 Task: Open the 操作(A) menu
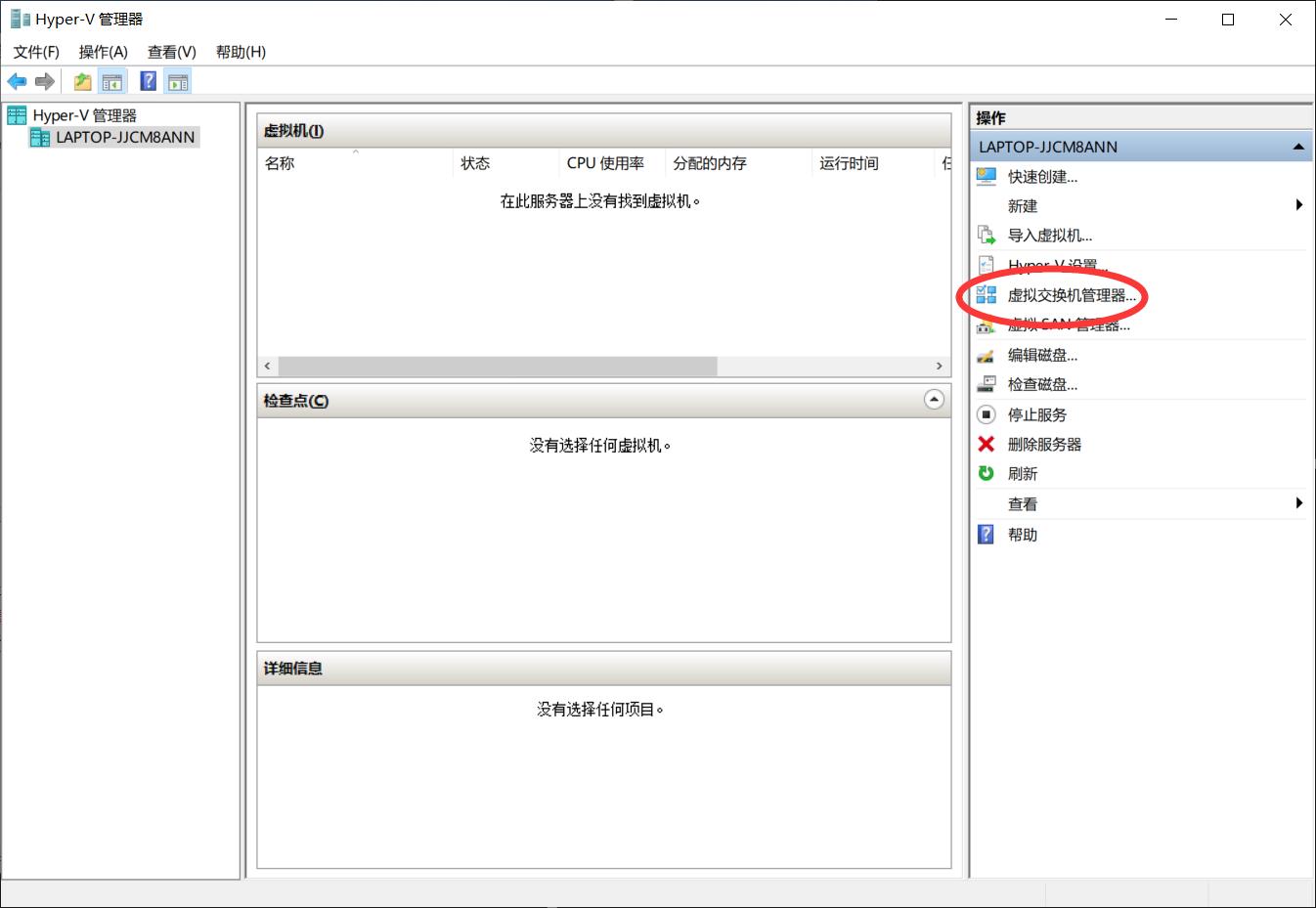[103, 52]
